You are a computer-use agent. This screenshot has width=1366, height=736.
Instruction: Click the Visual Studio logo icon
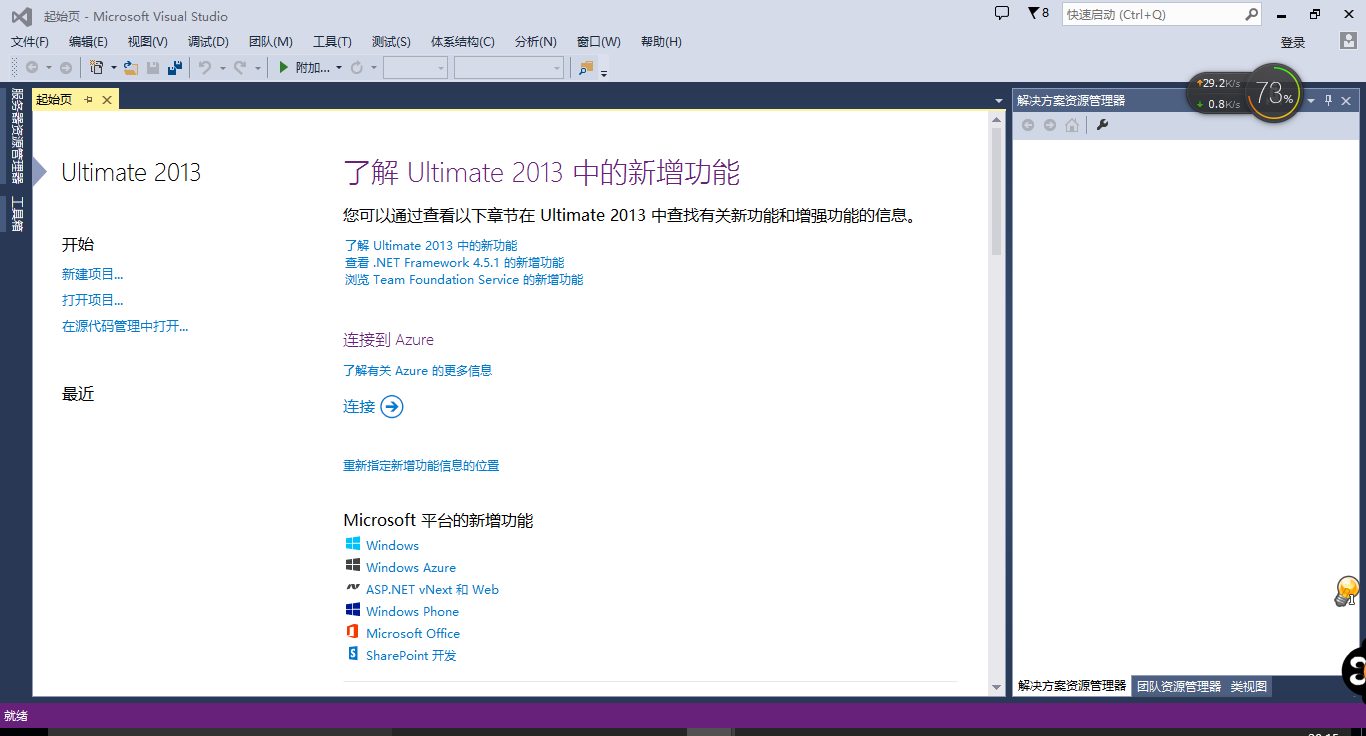pos(21,16)
